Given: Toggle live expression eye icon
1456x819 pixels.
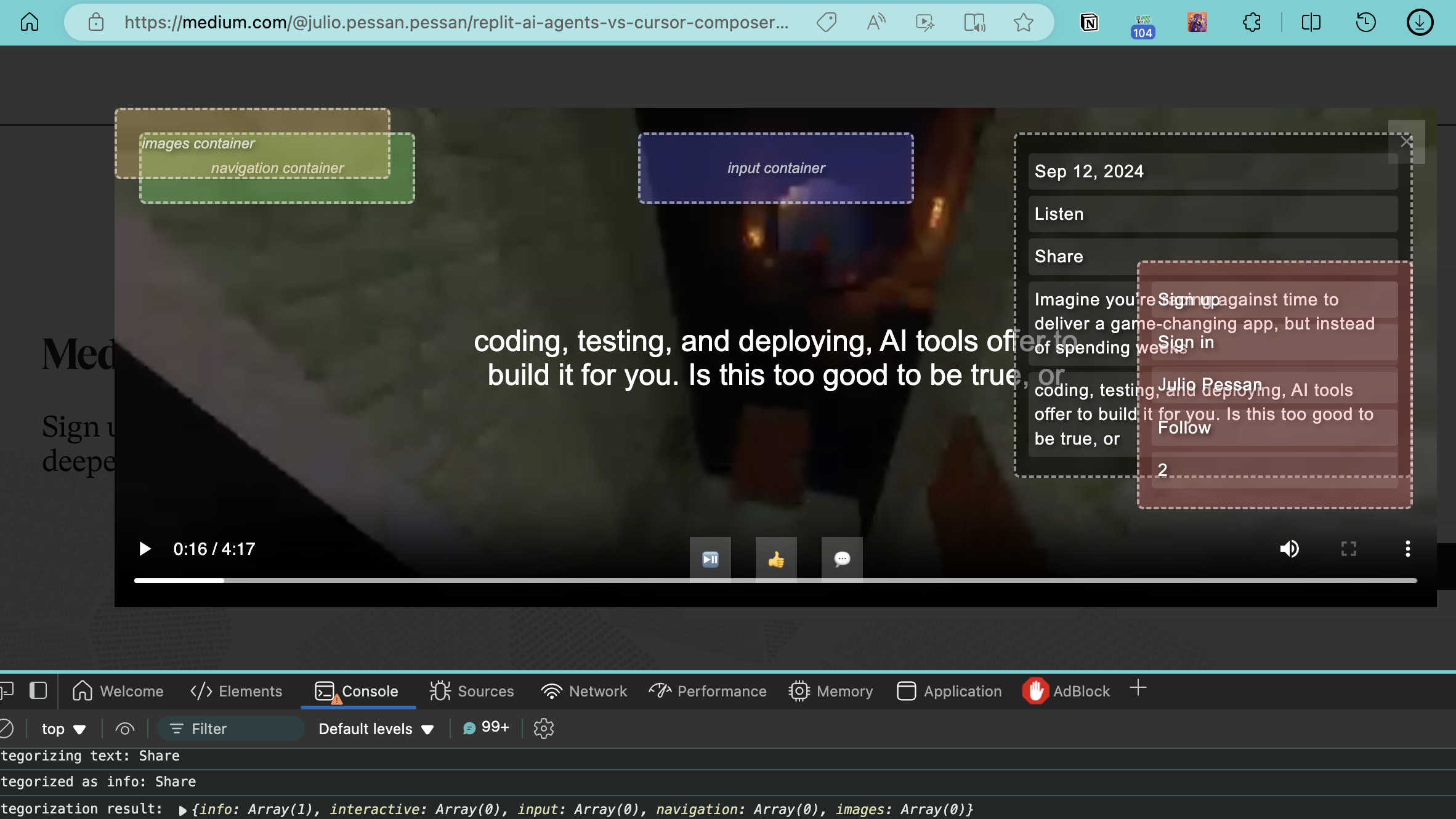Looking at the screenshot, I should tap(124, 728).
